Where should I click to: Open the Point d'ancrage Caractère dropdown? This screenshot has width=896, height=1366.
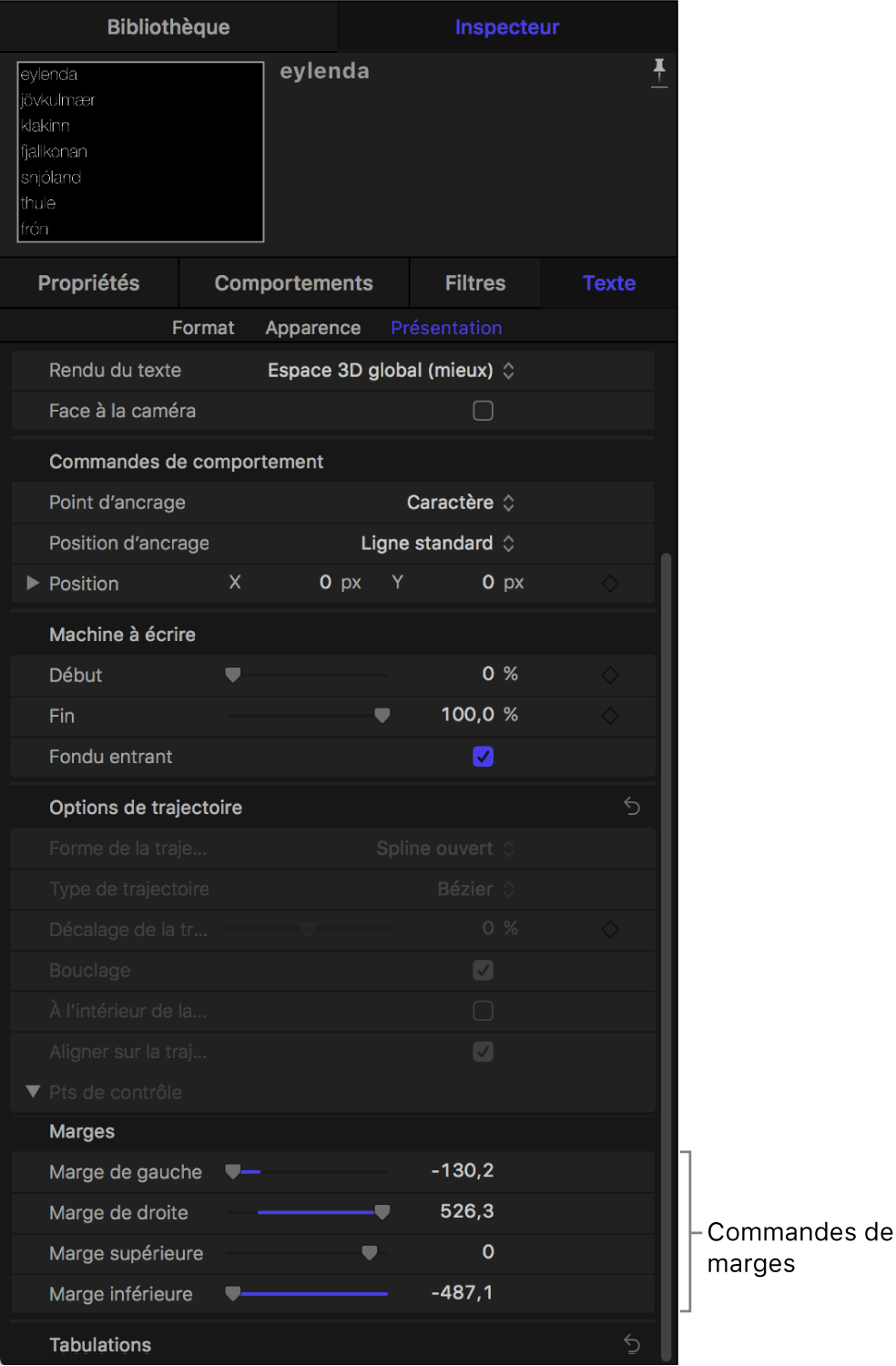pyautogui.click(x=461, y=503)
